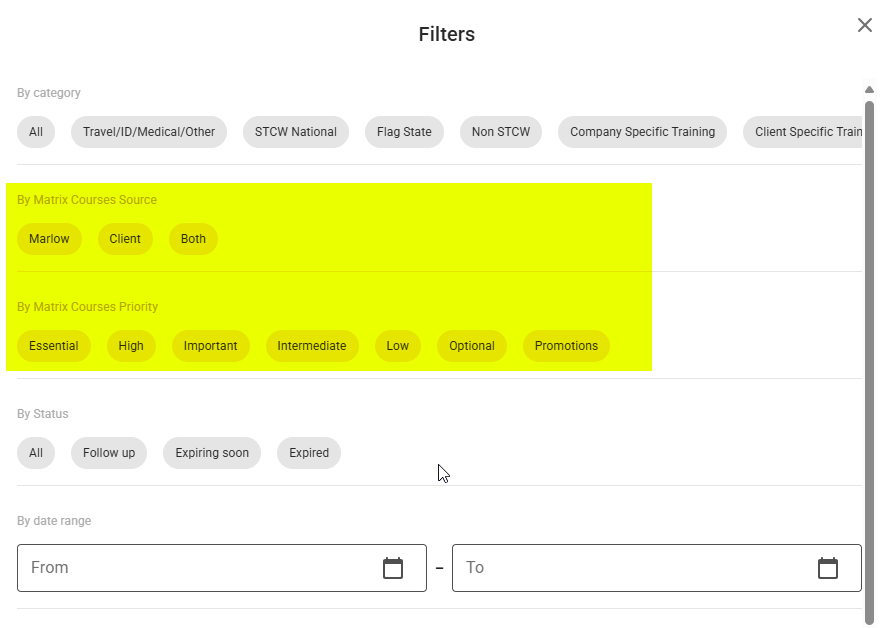Select the Promotions priority chip
The image size is (891, 628).
tap(566, 346)
